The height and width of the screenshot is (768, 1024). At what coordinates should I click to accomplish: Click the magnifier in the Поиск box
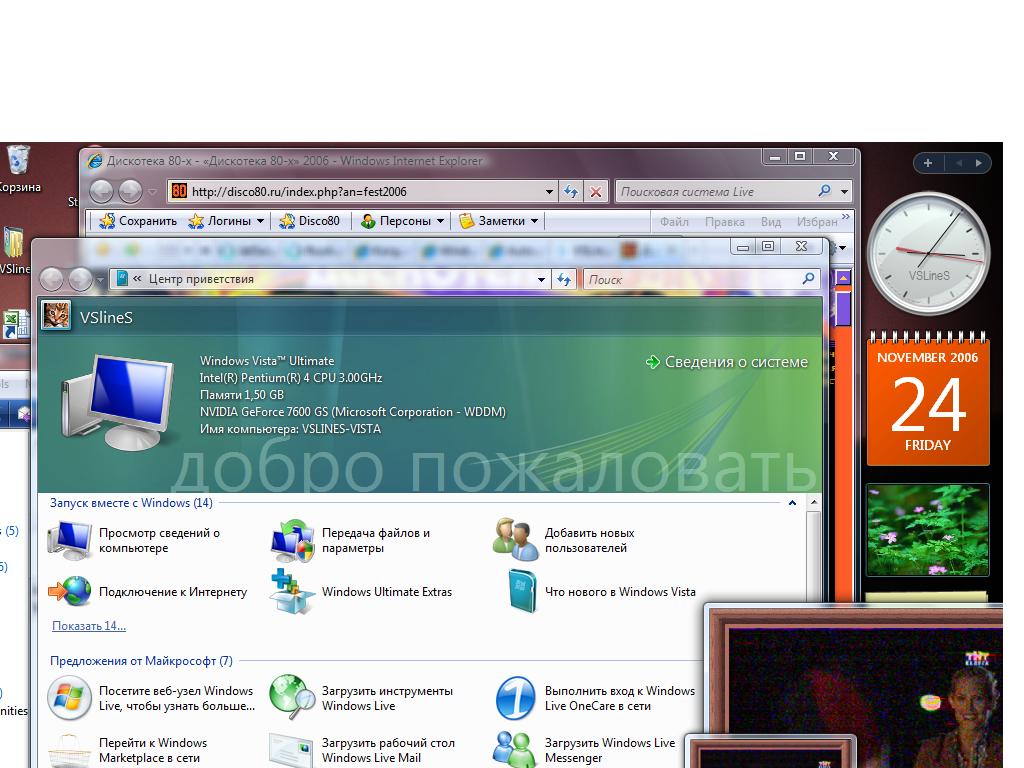pyautogui.click(x=808, y=279)
